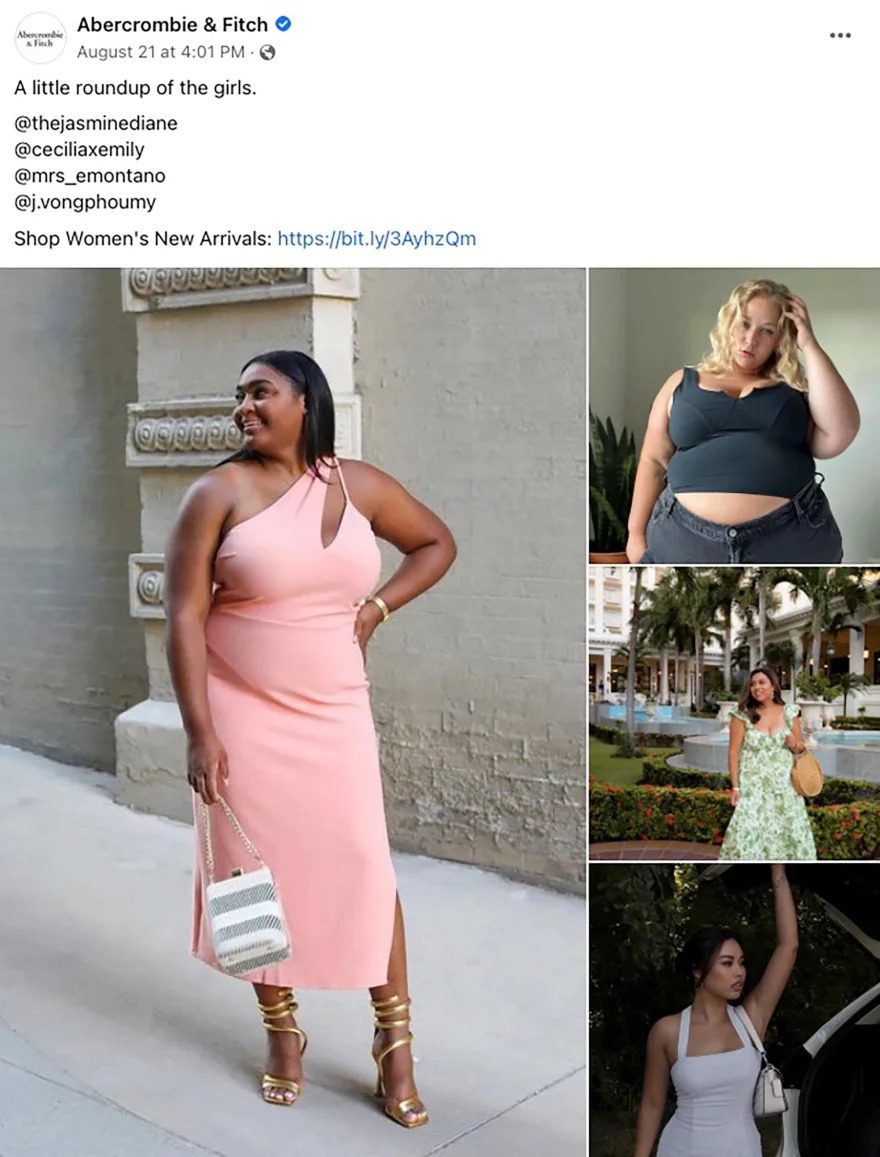Open the large pink dress photo

293,712
